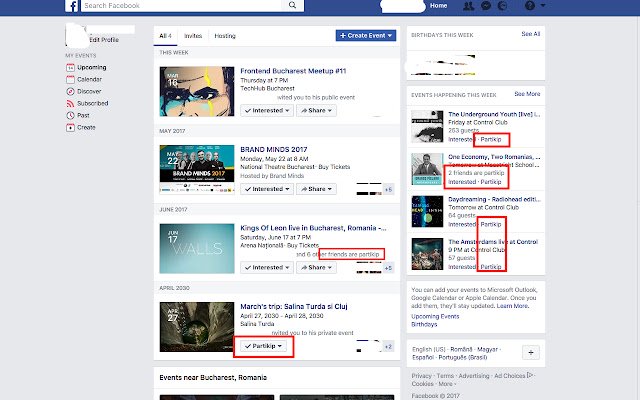Click the +5 guests badge on BRAND MINDS
640x400 pixels.
[x=389, y=189]
